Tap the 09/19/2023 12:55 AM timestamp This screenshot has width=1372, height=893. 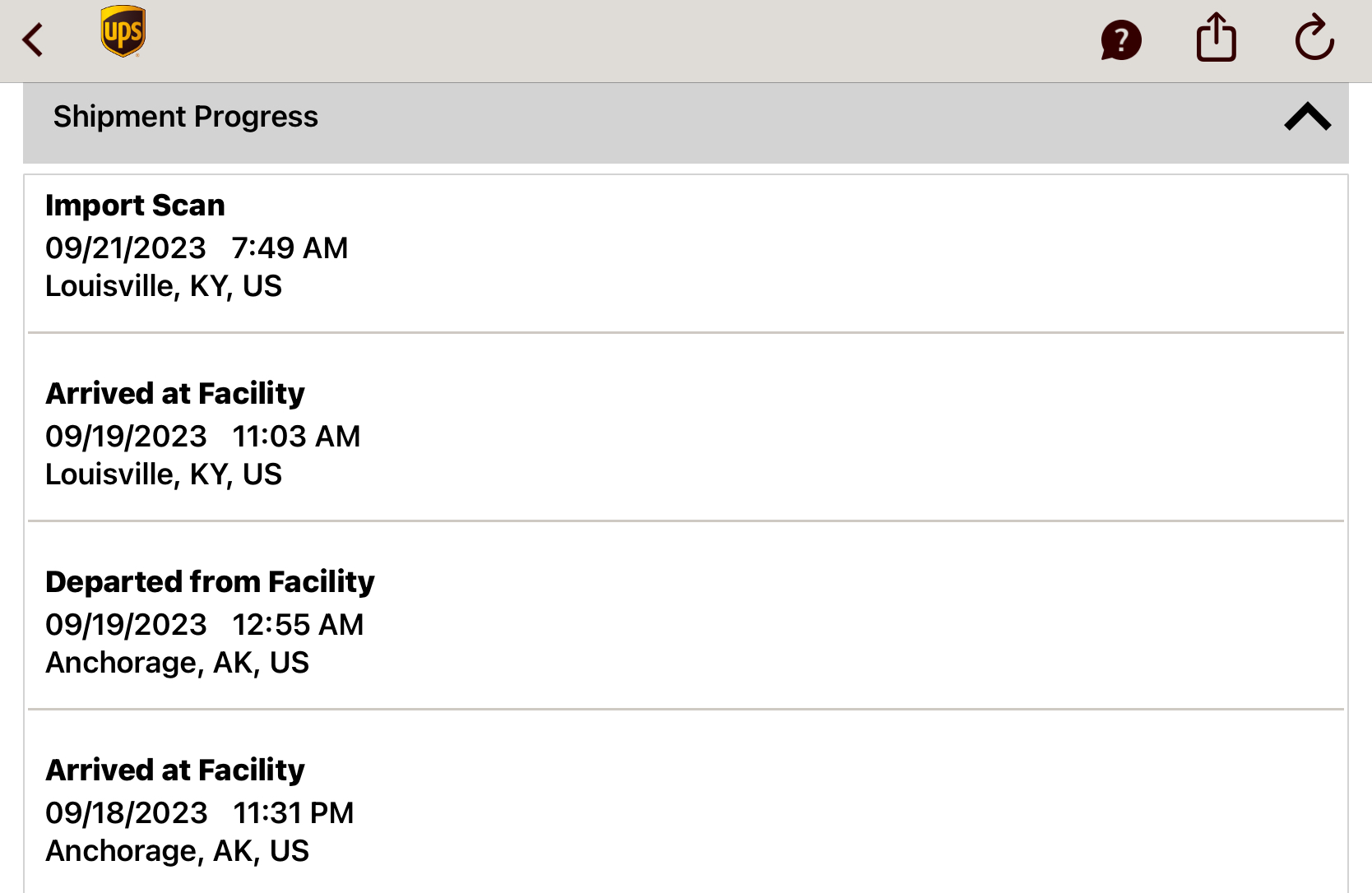tap(205, 624)
